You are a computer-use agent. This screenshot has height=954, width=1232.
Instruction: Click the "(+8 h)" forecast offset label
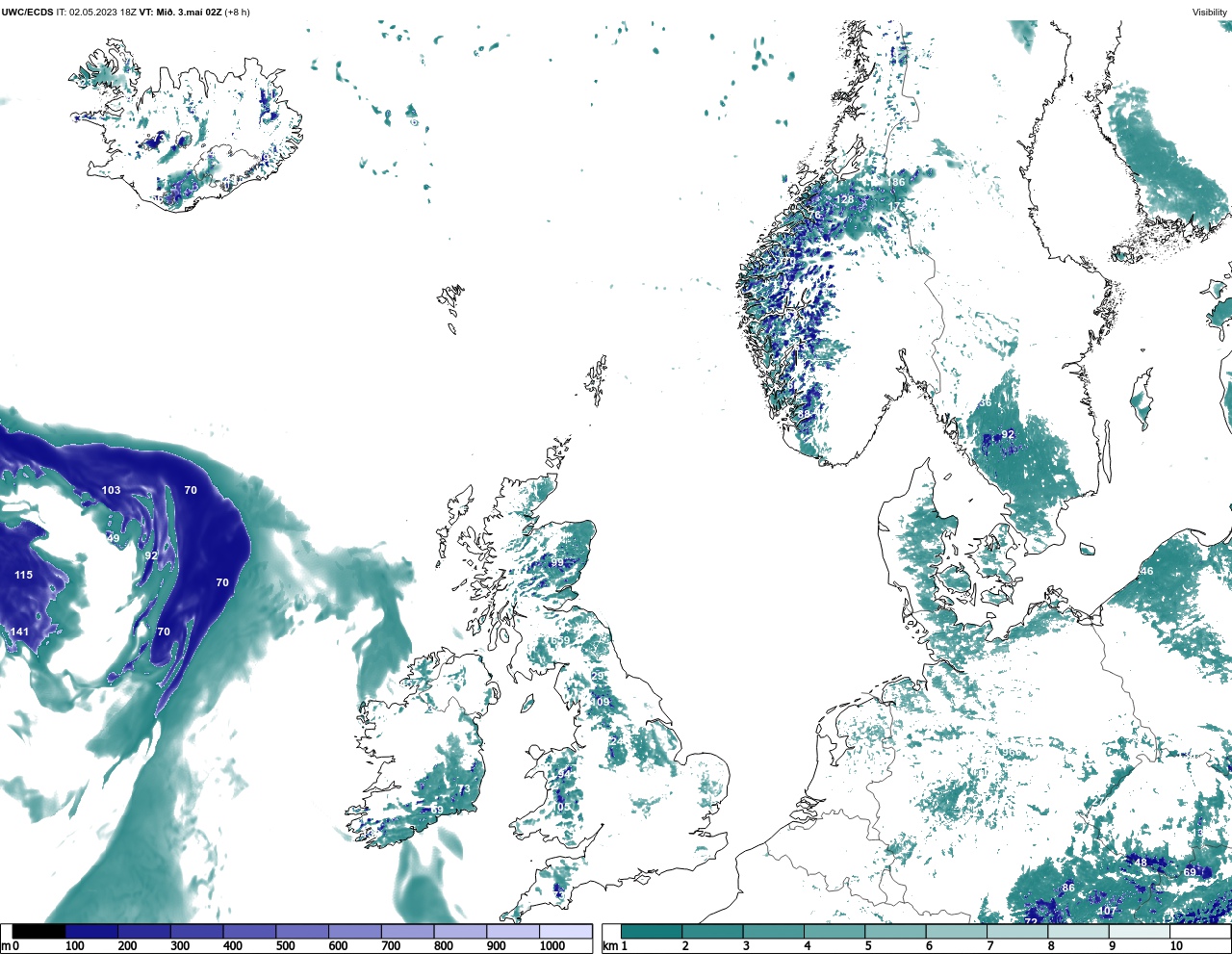238,13
